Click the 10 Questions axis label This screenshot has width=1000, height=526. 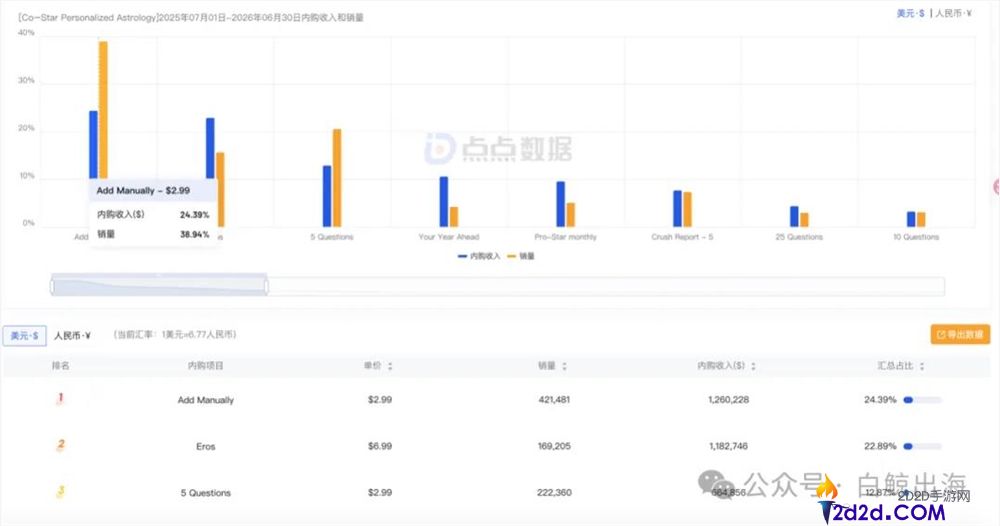coord(916,237)
